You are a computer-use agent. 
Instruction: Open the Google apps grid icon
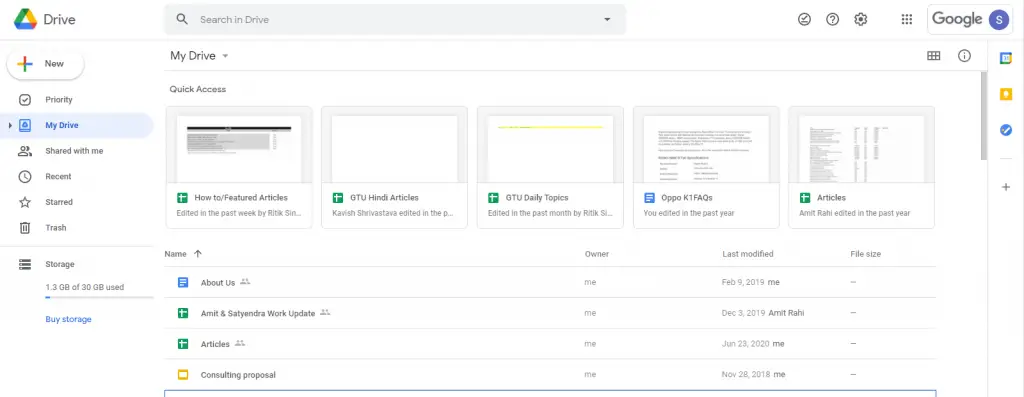point(906,20)
